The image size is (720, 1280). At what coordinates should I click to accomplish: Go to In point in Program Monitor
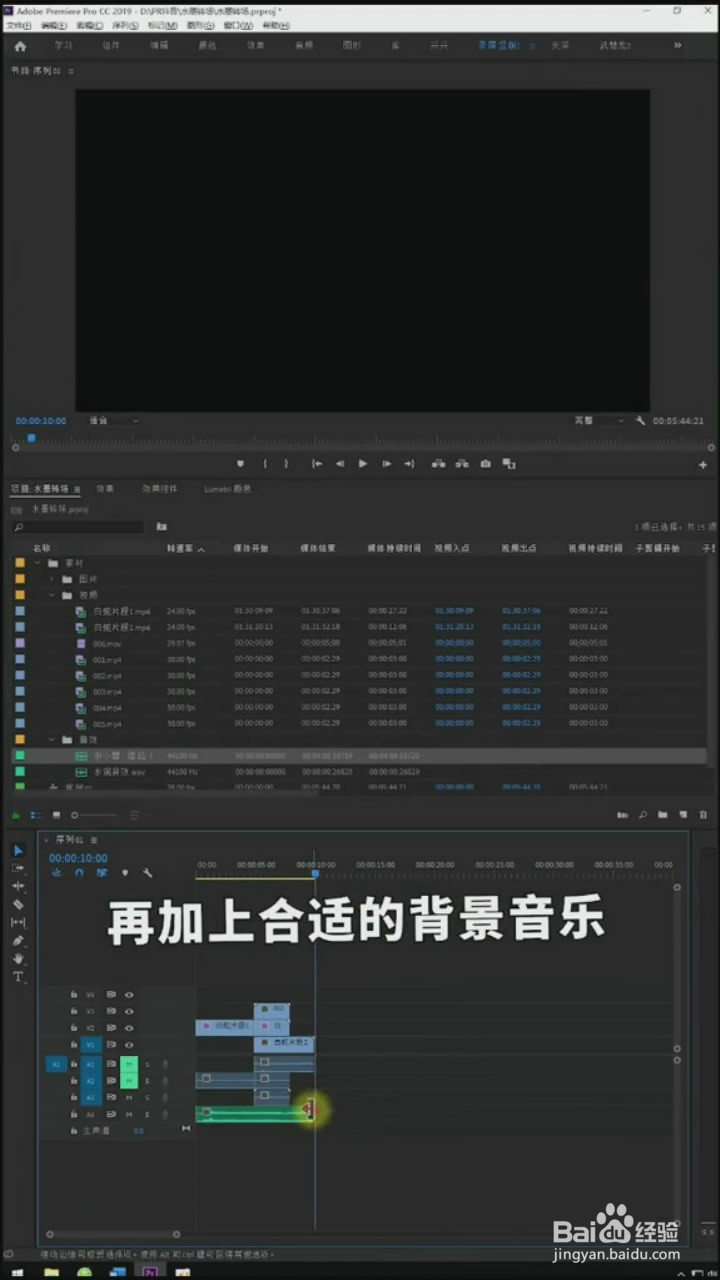(317, 464)
